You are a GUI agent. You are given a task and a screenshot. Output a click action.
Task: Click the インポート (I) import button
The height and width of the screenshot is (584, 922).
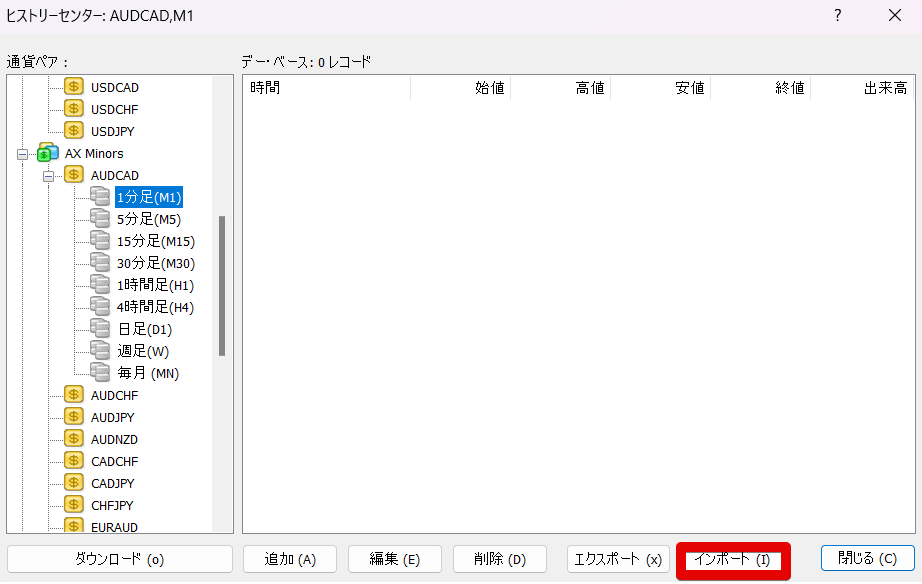coord(733,559)
